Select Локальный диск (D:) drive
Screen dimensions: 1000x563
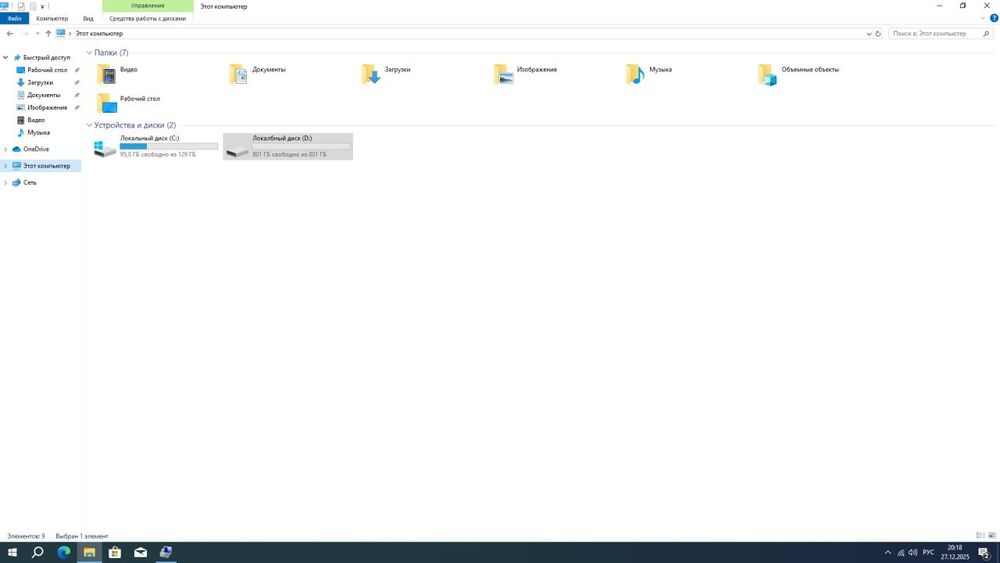pos(288,146)
